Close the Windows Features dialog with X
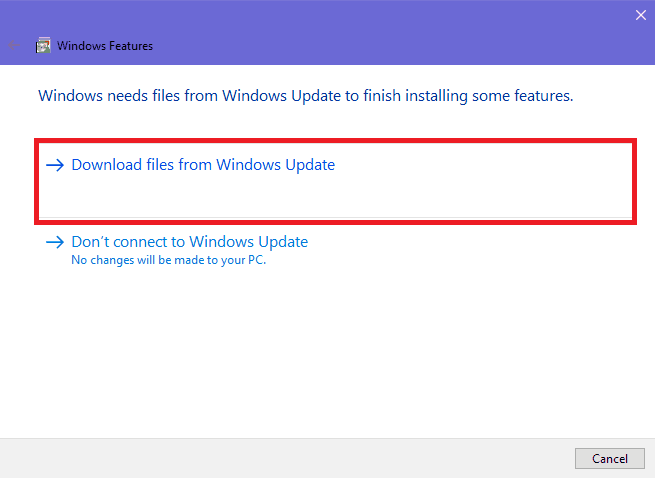Screen dimensions: 655x478 pyautogui.click(x=640, y=15)
